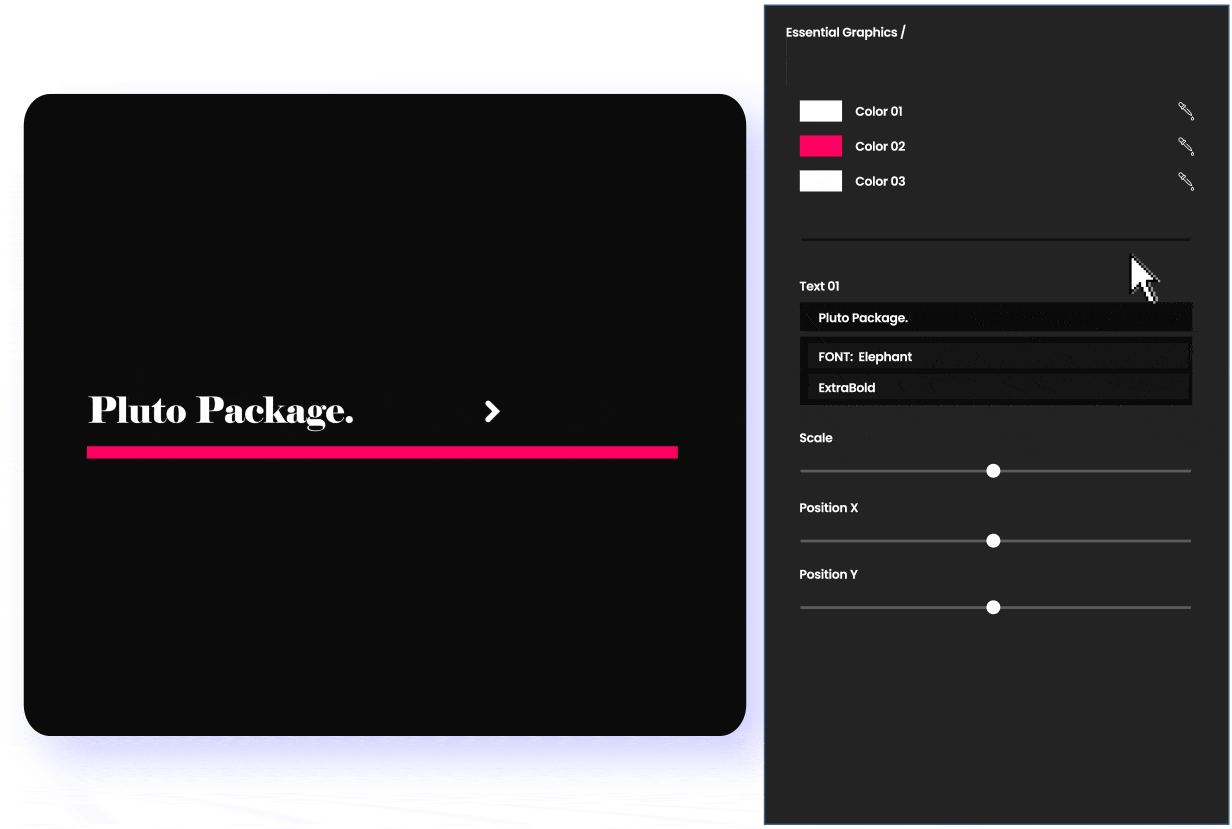The image size is (1232, 829).
Task: Click the eyedropper icon for Color 01
Action: coord(1186,111)
